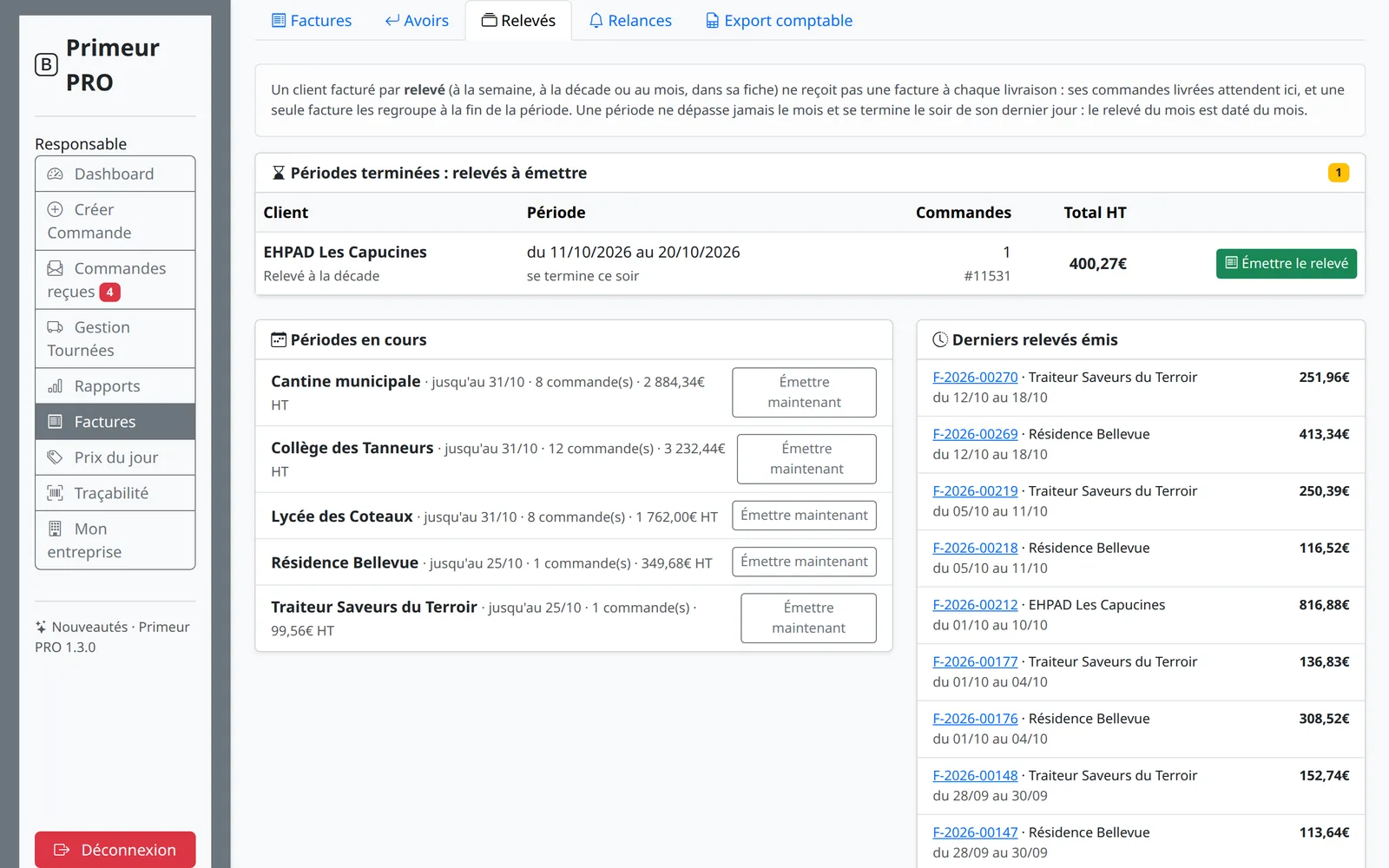Switch to the Factures tab
The height and width of the screenshot is (868, 1389).
point(312,21)
